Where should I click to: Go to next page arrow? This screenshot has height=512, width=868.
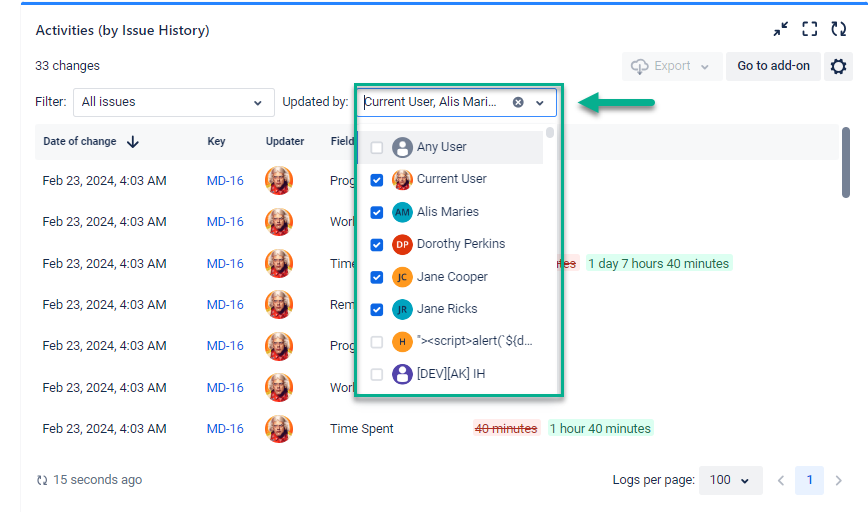pos(838,480)
